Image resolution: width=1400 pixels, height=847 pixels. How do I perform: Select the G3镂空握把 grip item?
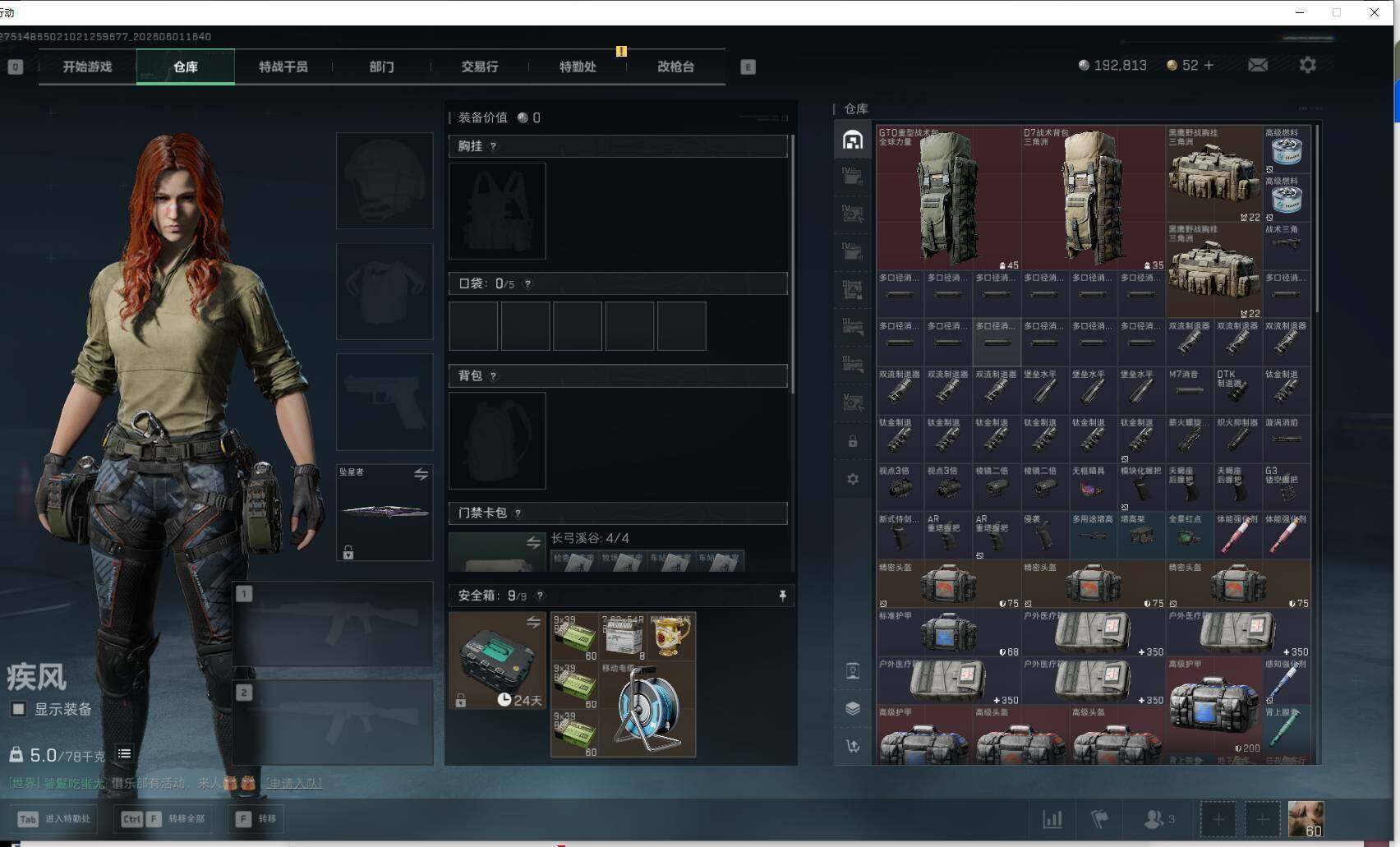tap(1287, 487)
